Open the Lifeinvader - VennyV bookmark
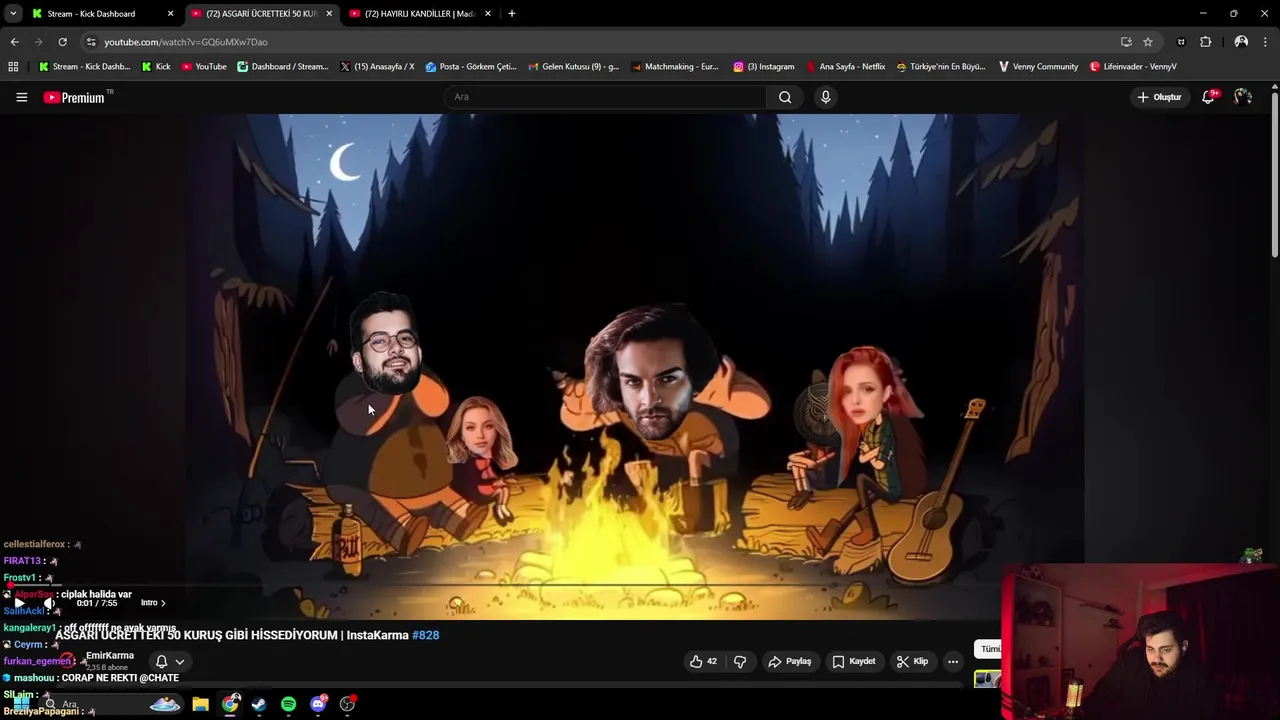Viewport: 1280px width, 720px height. click(1133, 67)
